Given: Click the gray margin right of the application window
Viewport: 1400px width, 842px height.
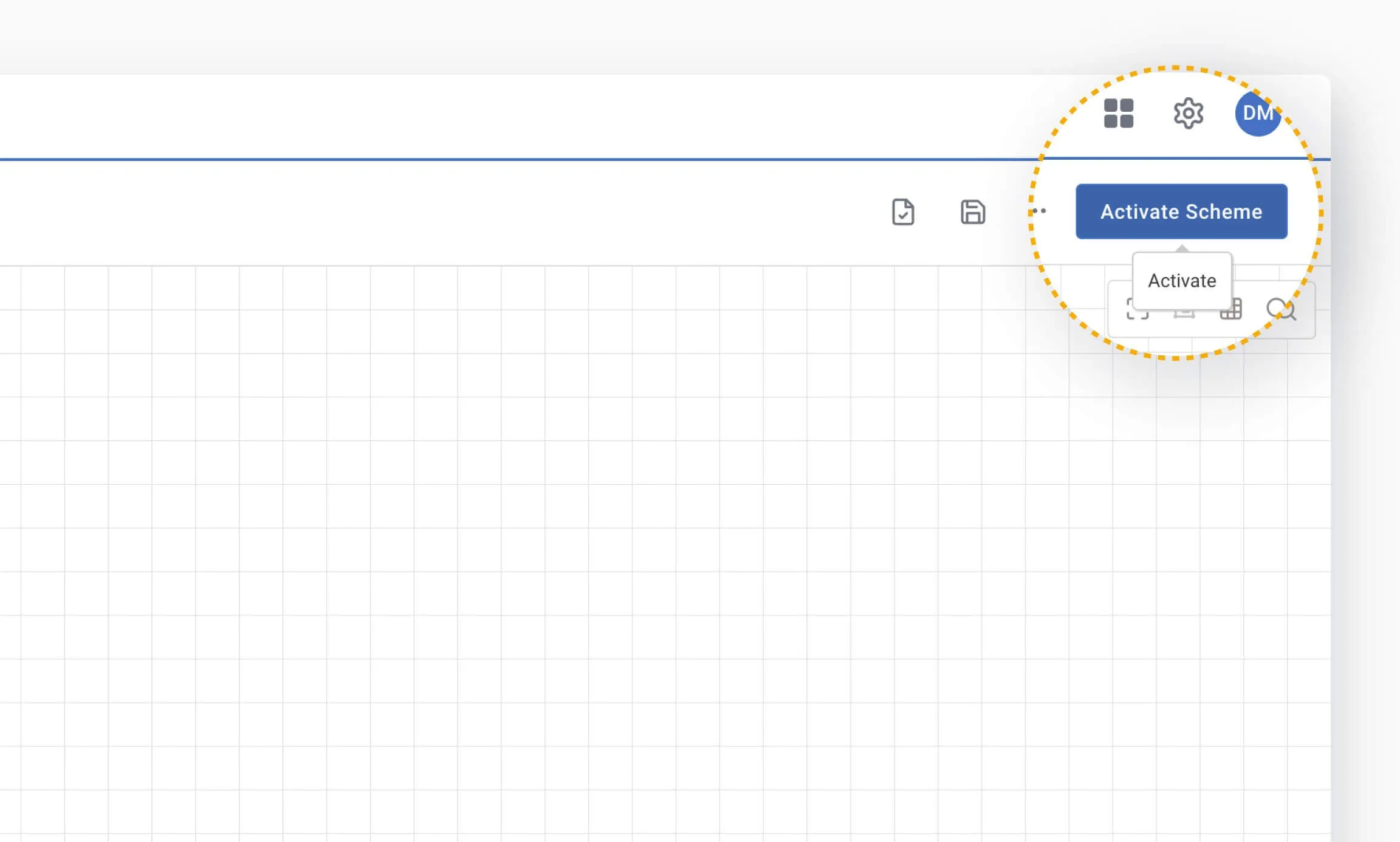Looking at the screenshot, I should (1367, 486).
